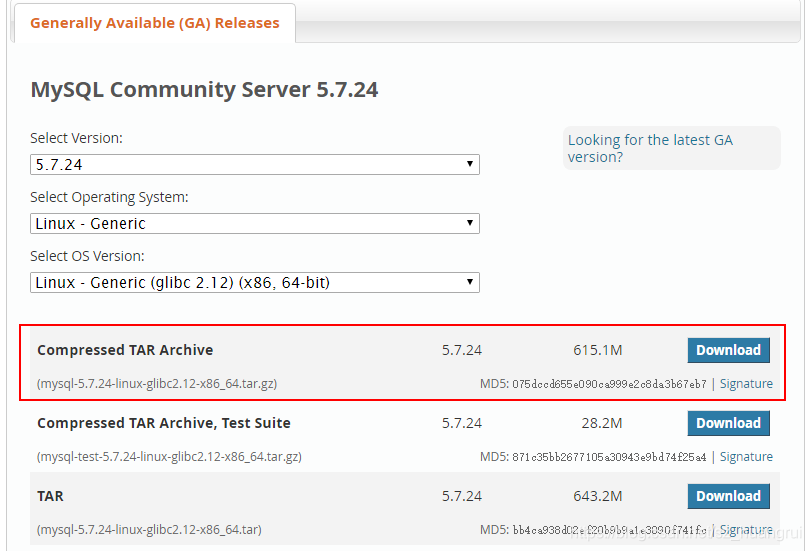Screen dimensions: 811x551
Task: Click the Looking for the latest GA version link
Action: click(650, 148)
